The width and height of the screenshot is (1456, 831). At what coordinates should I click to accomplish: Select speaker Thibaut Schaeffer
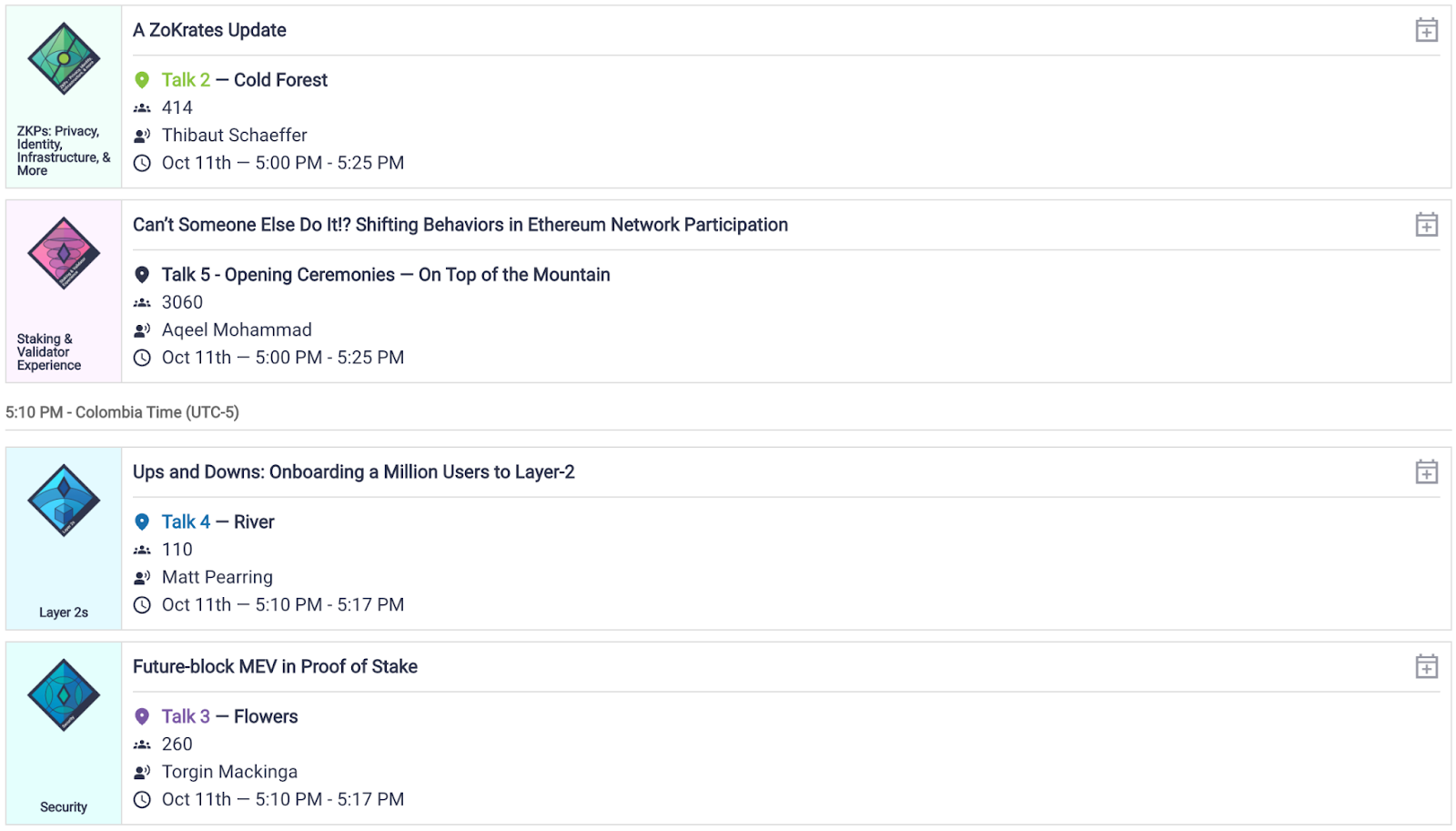[235, 136]
